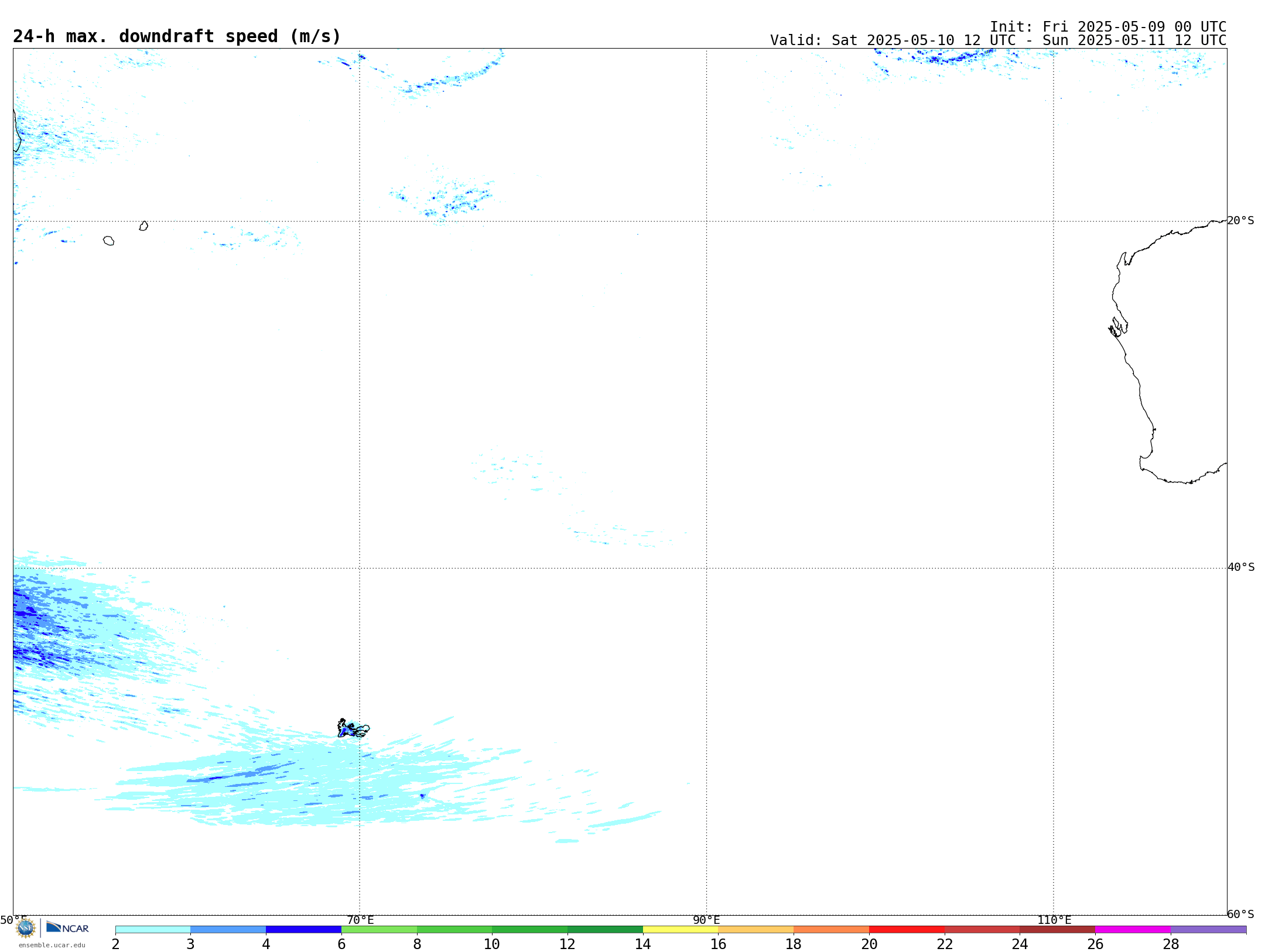
Task: Click the 60°S latitude label
Action: click(x=1240, y=914)
